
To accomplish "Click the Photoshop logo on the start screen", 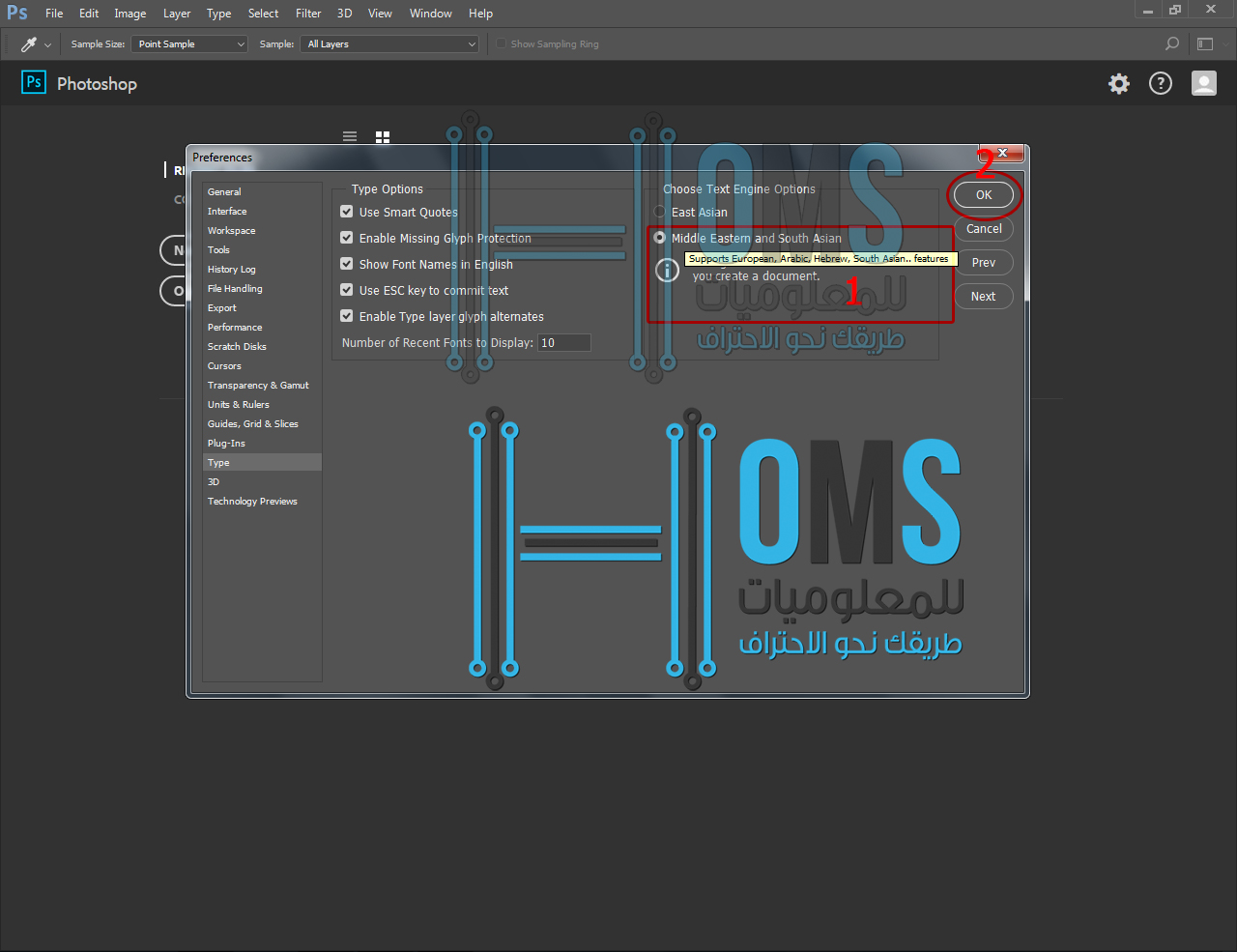I will point(34,82).
